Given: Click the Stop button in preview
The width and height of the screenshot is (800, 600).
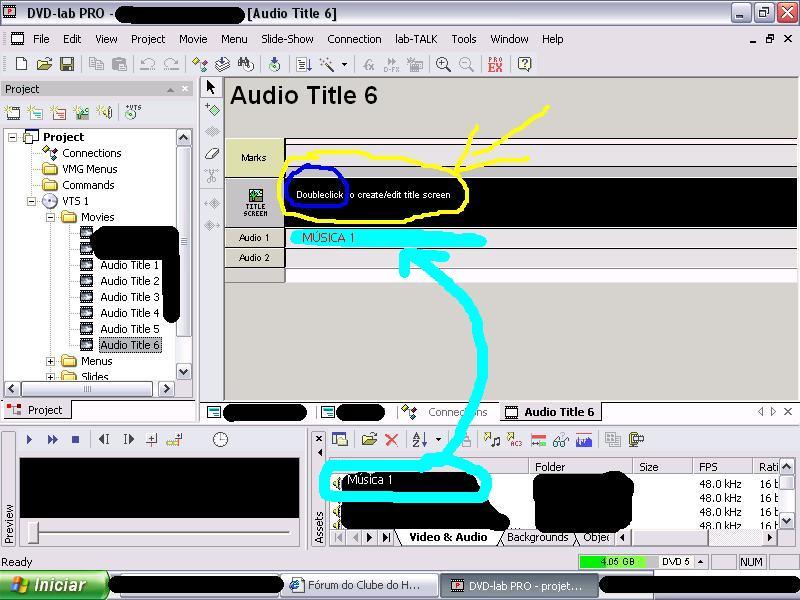Looking at the screenshot, I should [x=76, y=439].
